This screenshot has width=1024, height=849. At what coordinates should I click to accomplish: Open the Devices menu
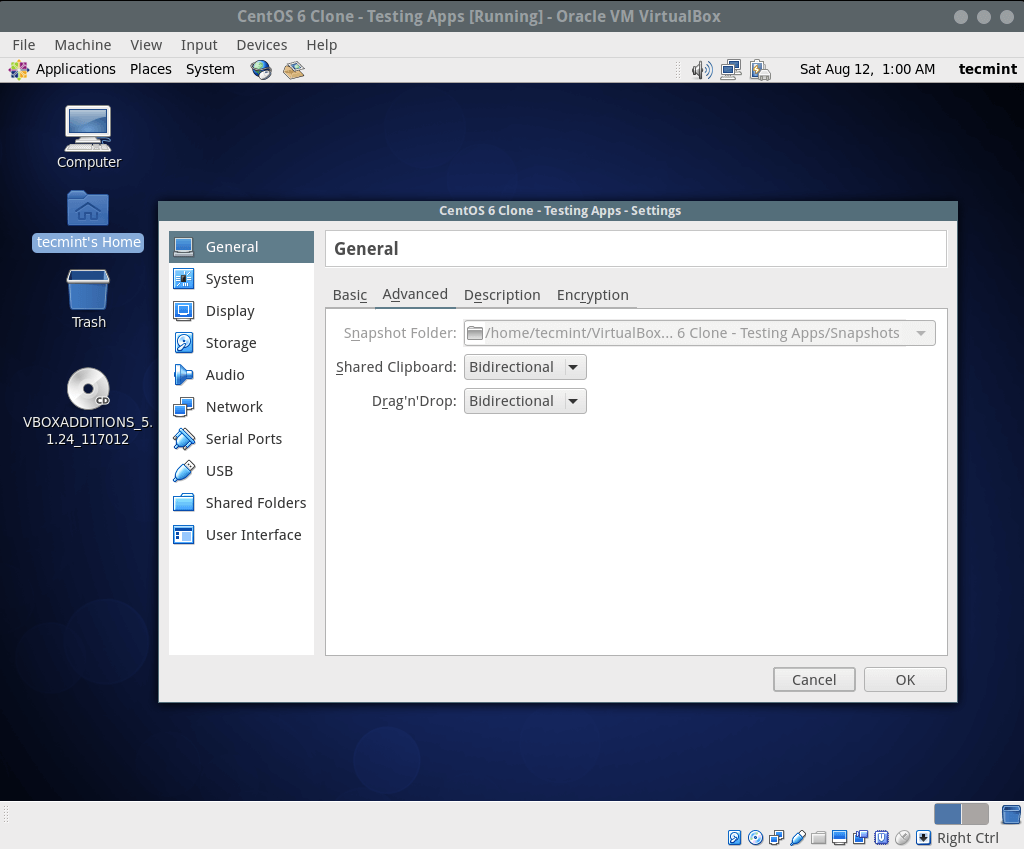261,45
